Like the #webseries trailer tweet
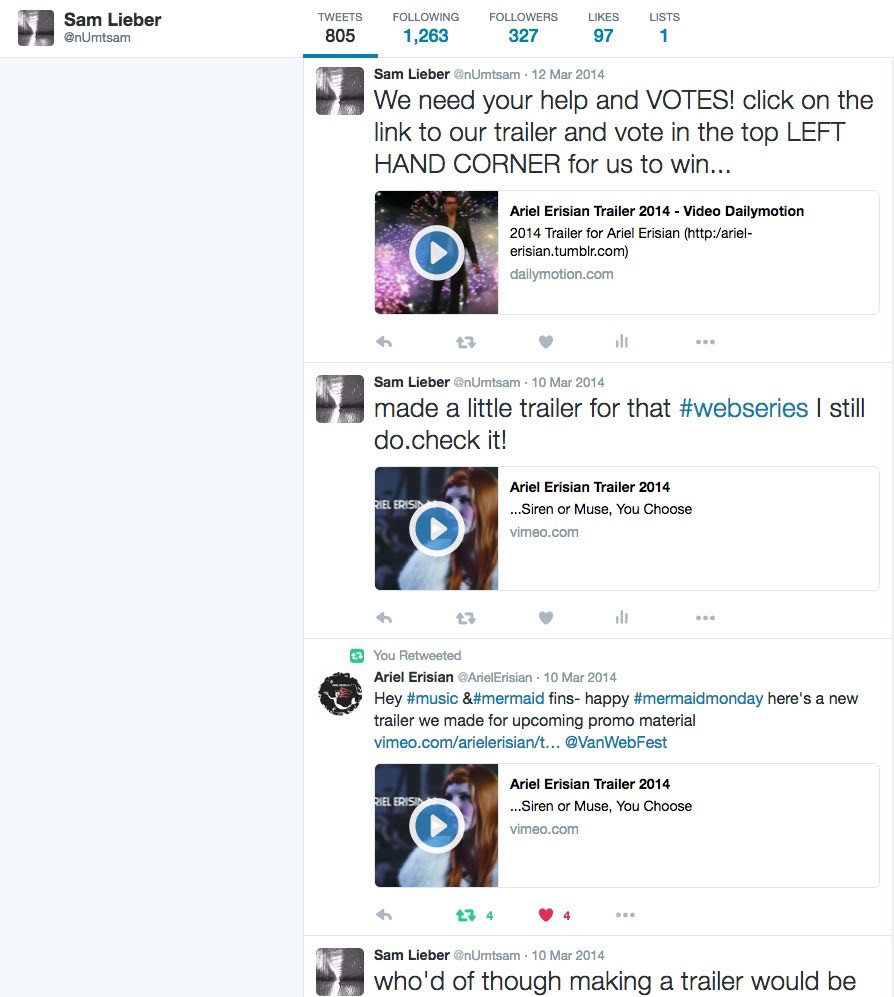894x997 pixels. pos(546,618)
